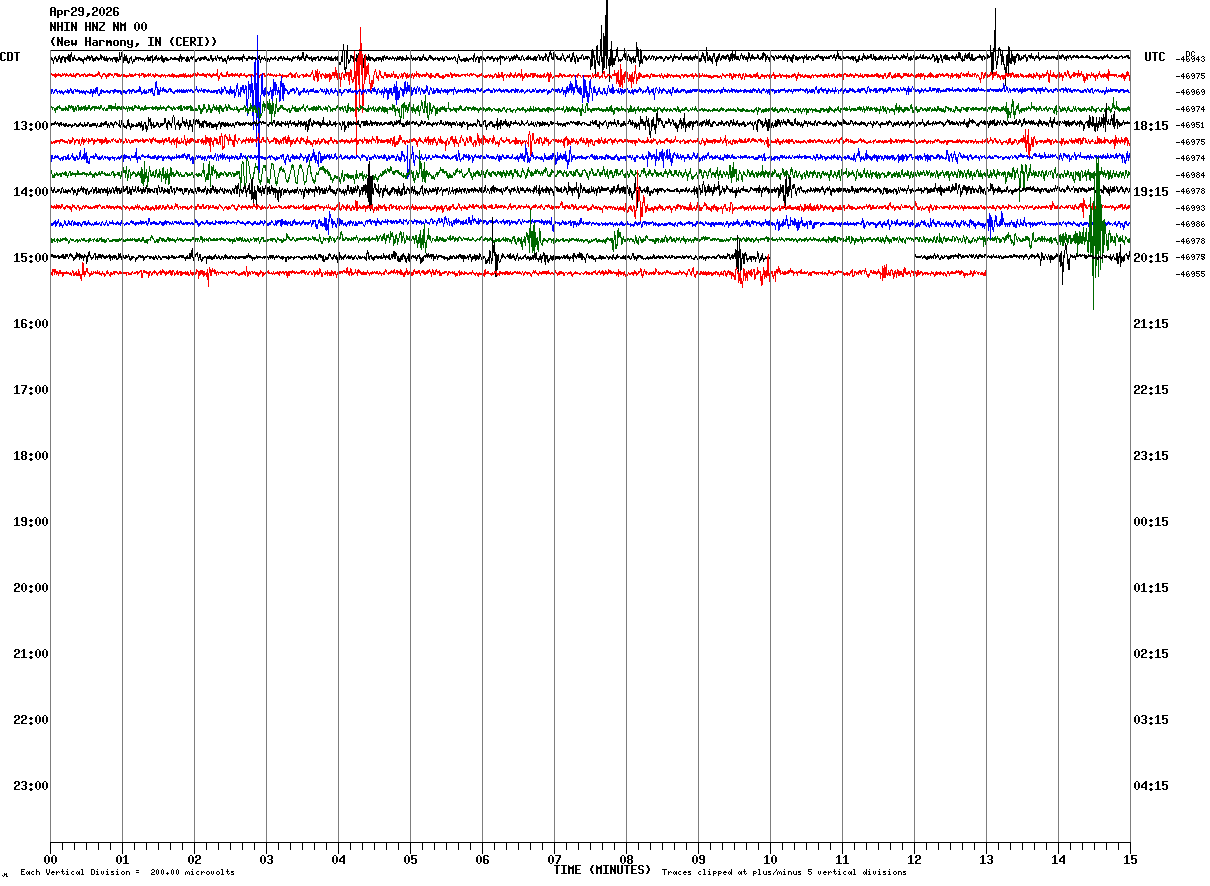The height and width of the screenshot is (886, 1210).
Task: Click the 13:00 CDT time label
Action: coord(31,126)
